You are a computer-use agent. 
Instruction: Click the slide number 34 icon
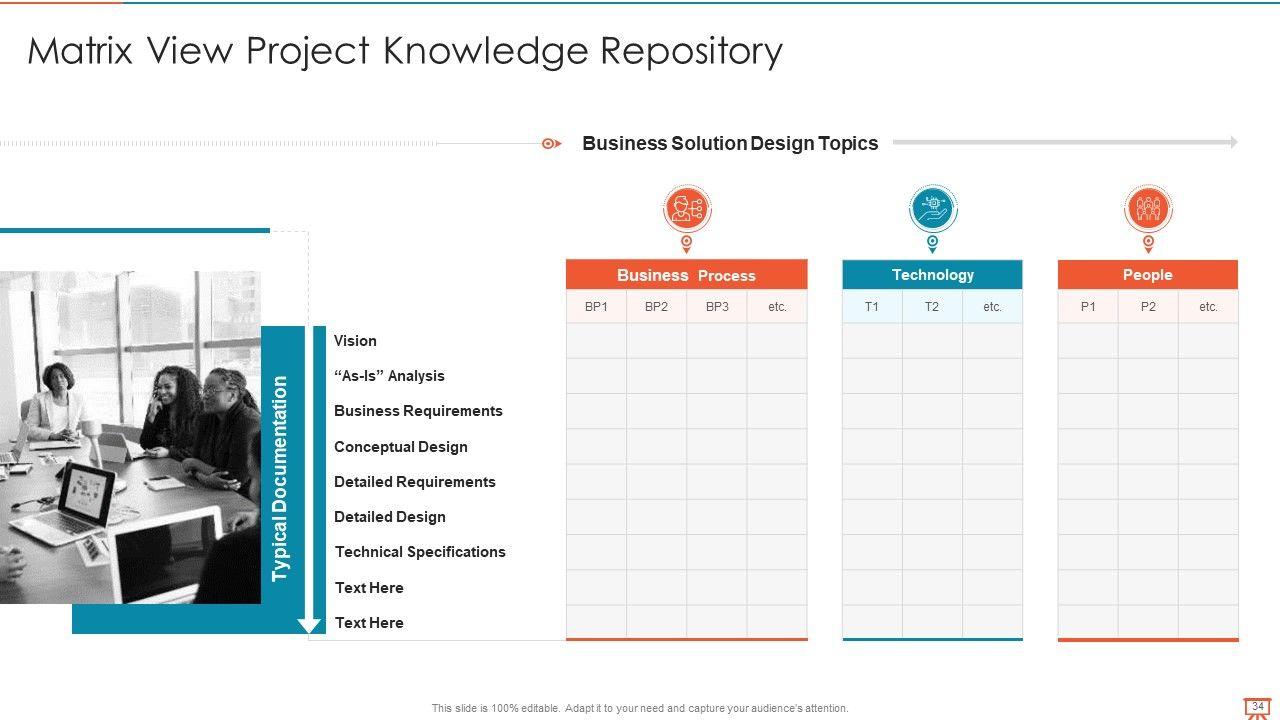pyautogui.click(x=1257, y=708)
